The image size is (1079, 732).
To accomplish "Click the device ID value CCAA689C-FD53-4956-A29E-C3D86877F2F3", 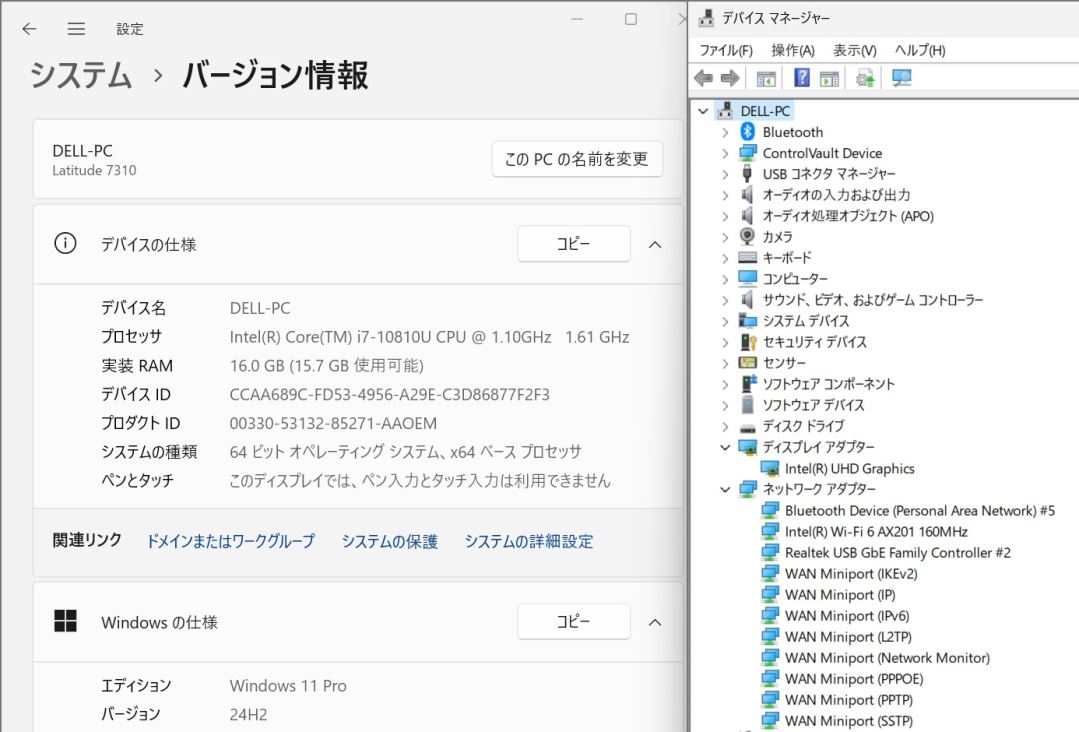I will [x=389, y=395].
